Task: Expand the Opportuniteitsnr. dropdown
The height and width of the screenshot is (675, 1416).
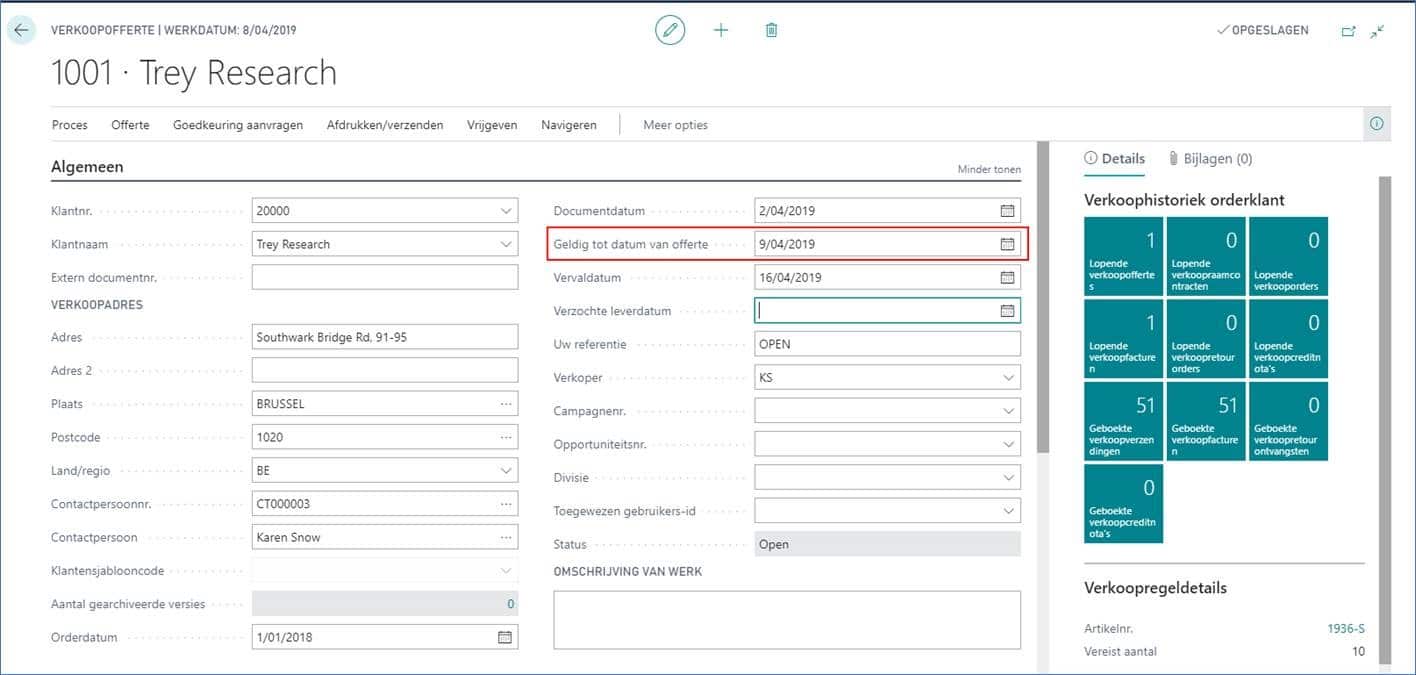Action: [x=1008, y=444]
